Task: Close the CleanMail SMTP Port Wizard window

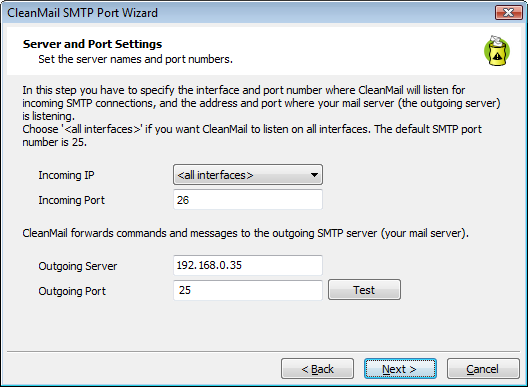Action: pyautogui.click(x=508, y=12)
